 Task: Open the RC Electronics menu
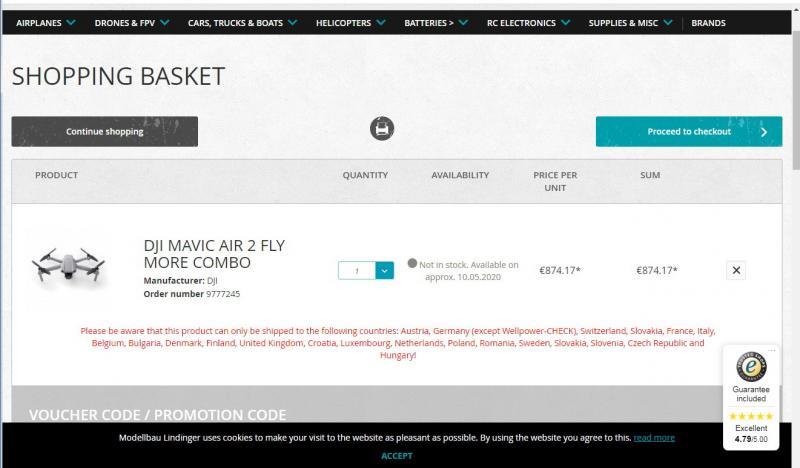[x=528, y=23]
